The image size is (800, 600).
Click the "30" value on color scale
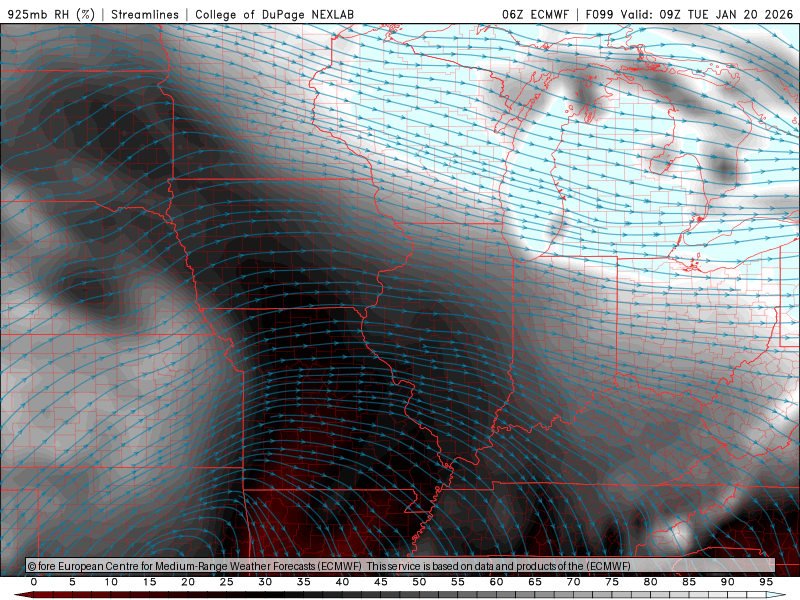pos(265,582)
